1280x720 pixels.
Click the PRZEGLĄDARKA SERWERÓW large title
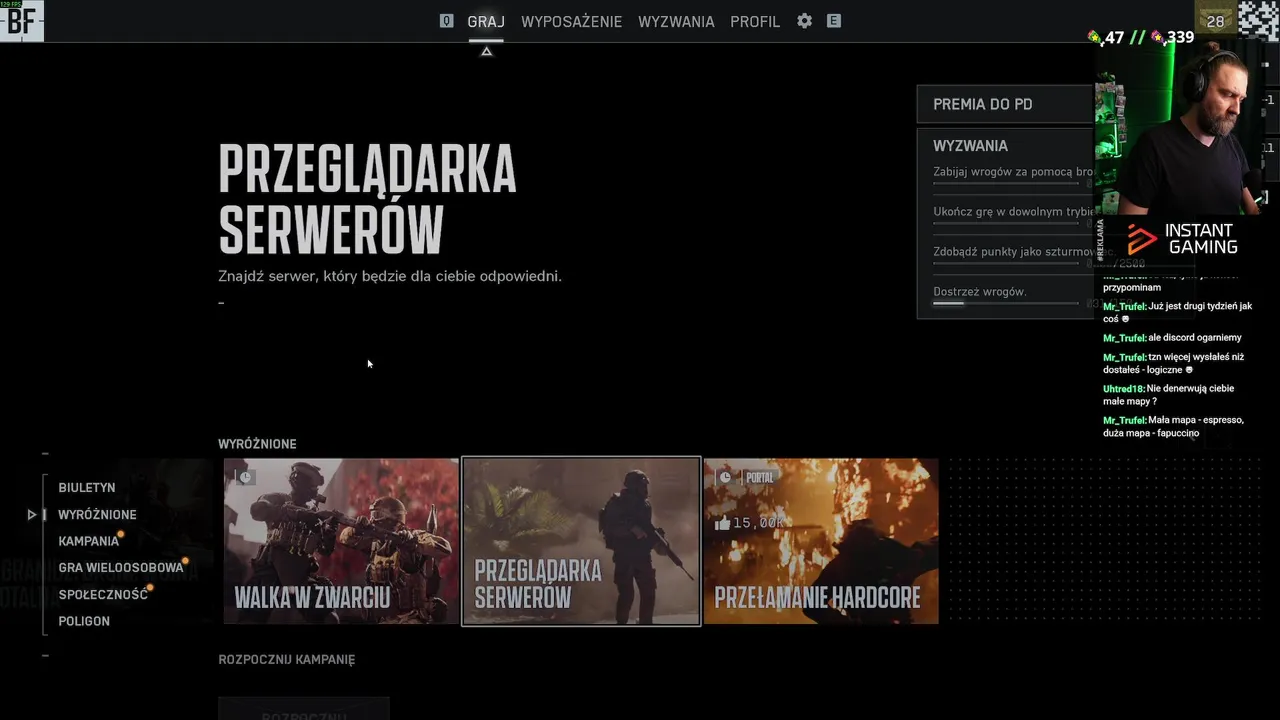coord(367,198)
